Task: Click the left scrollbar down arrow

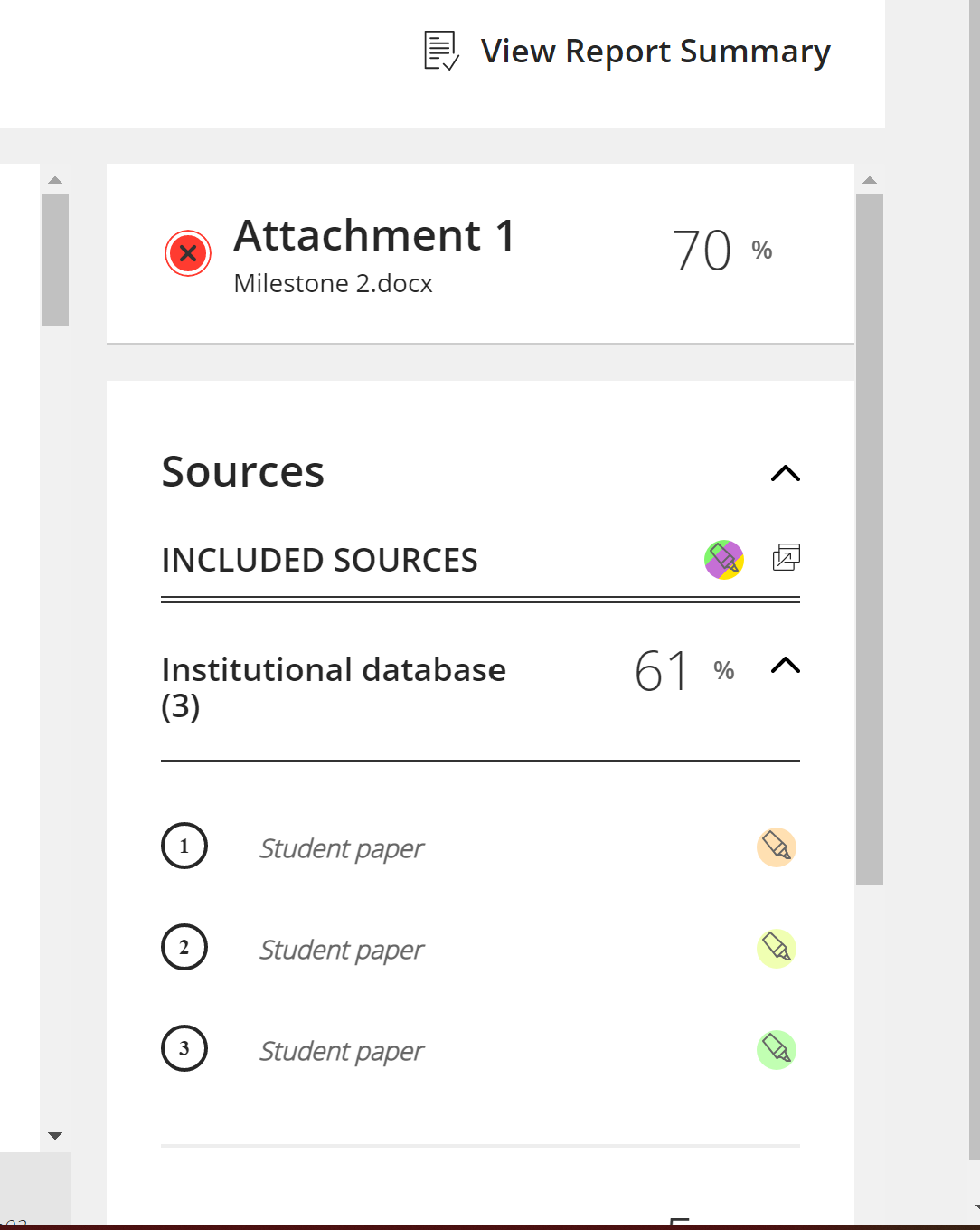Action: pyautogui.click(x=55, y=1136)
